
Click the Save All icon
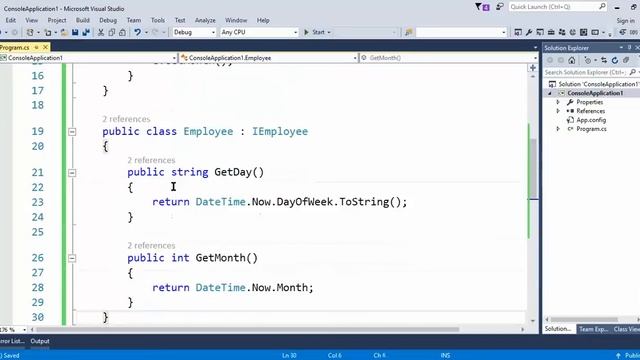(x=86, y=32)
